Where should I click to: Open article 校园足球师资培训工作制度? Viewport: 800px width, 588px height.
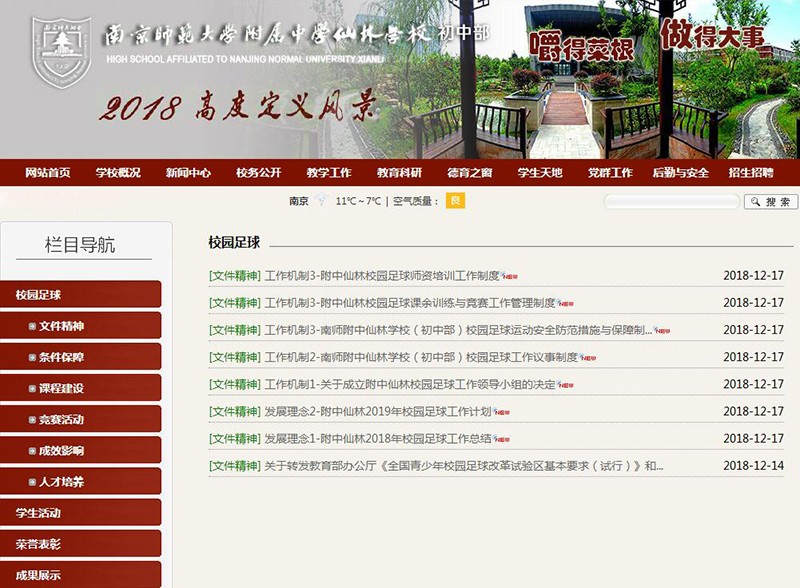(382, 276)
